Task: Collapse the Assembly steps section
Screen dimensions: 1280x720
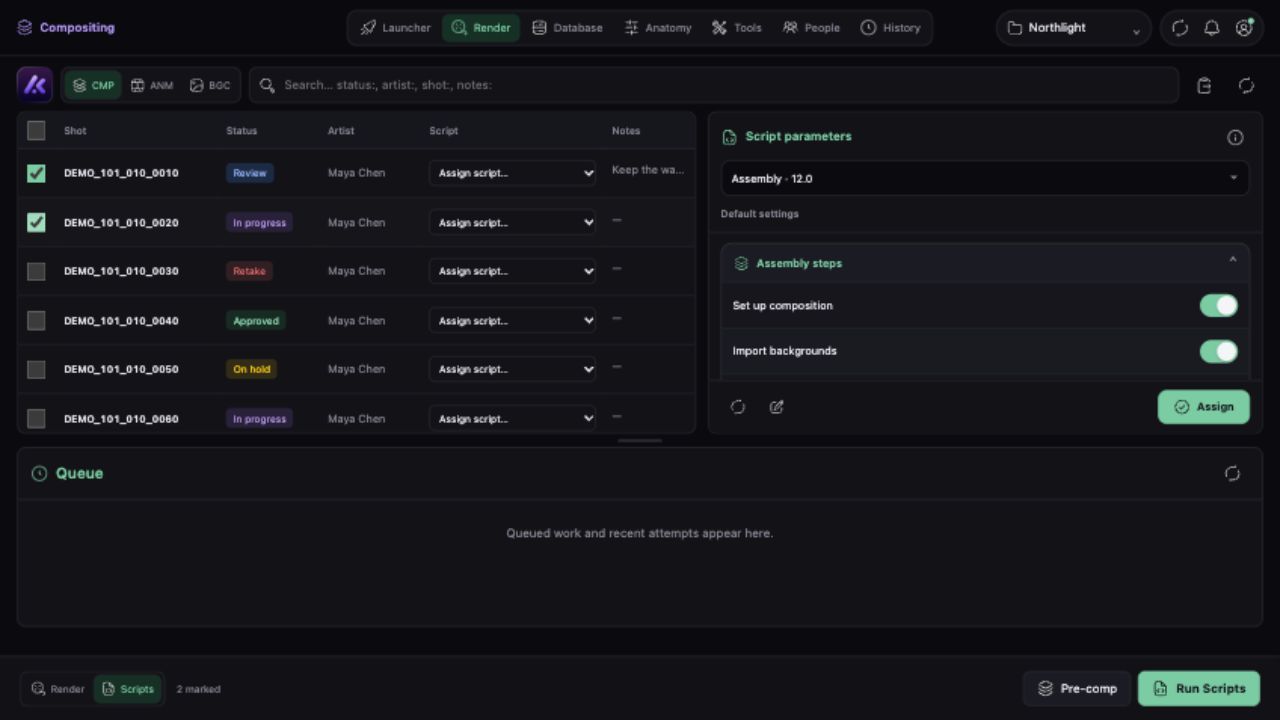Action: click(x=1232, y=260)
